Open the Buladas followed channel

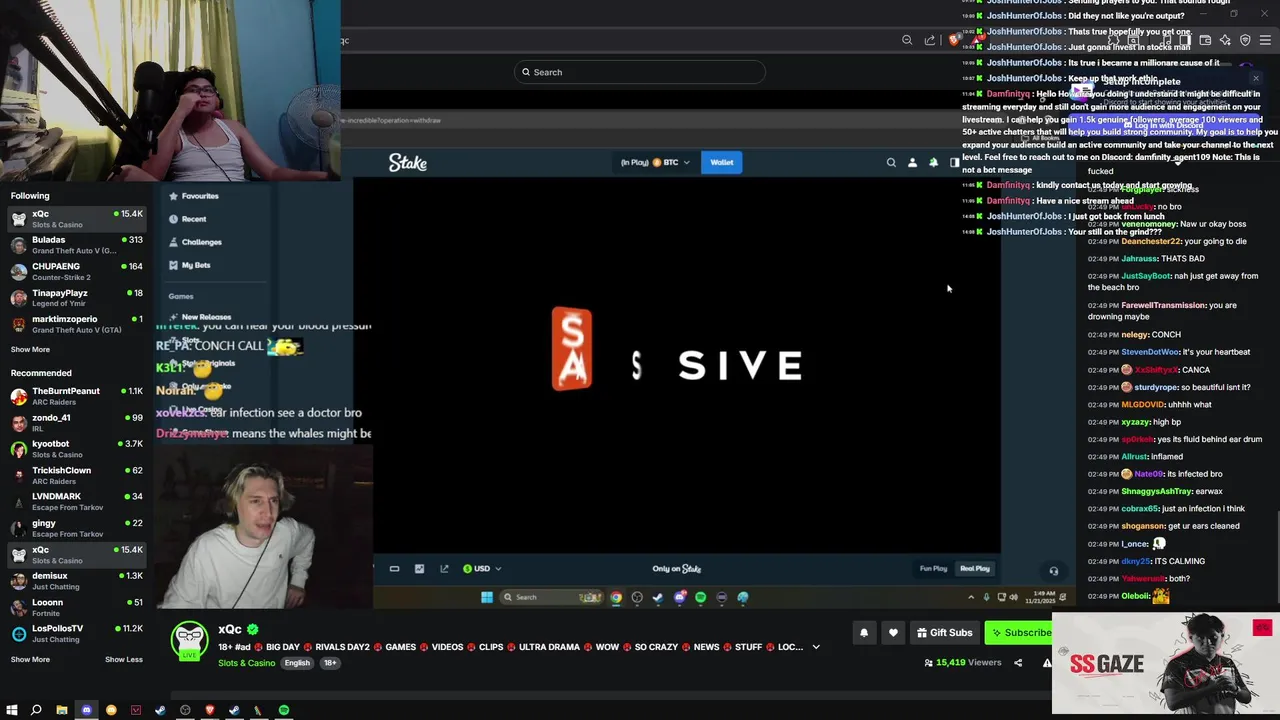click(x=77, y=245)
